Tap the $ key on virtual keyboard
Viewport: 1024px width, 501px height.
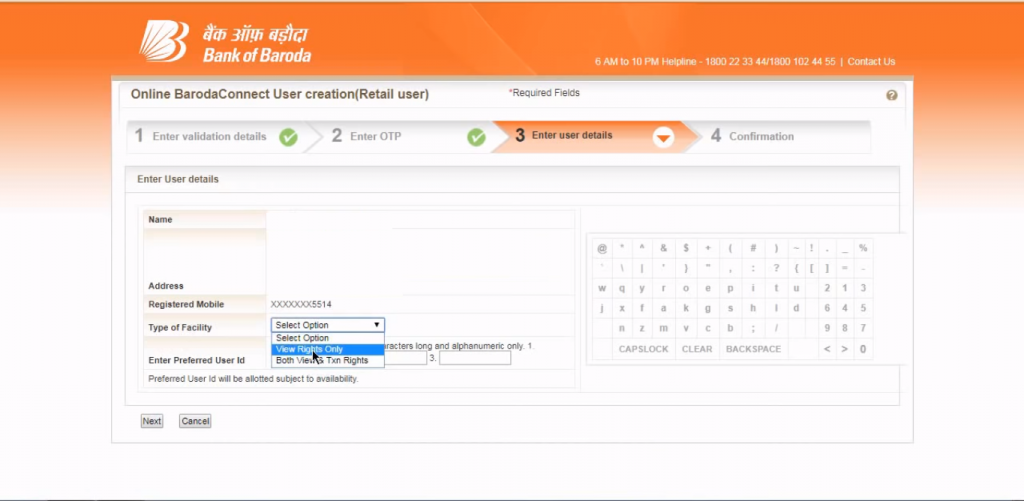(686, 248)
